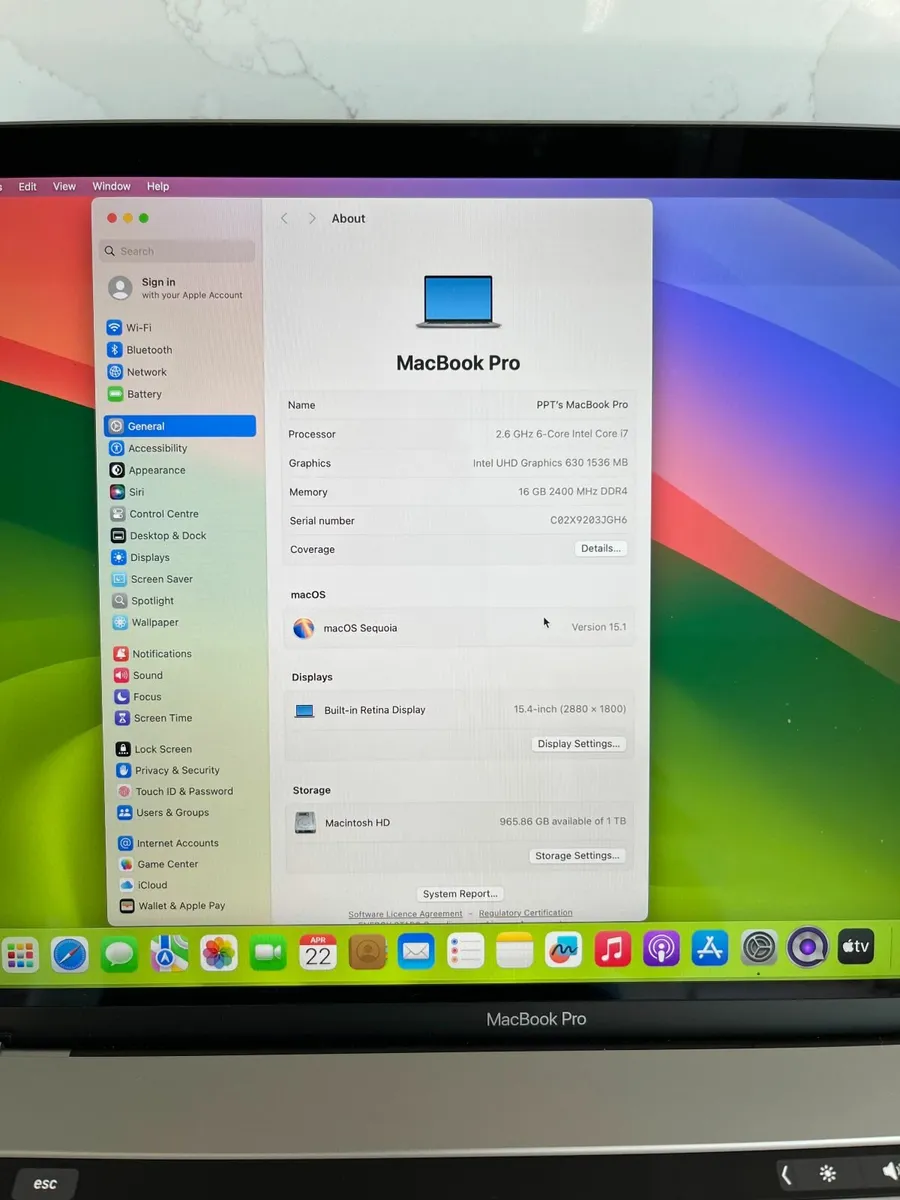Open Apple TV from the Dock
The height and width of the screenshot is (1200, 900).
(855, 946)
